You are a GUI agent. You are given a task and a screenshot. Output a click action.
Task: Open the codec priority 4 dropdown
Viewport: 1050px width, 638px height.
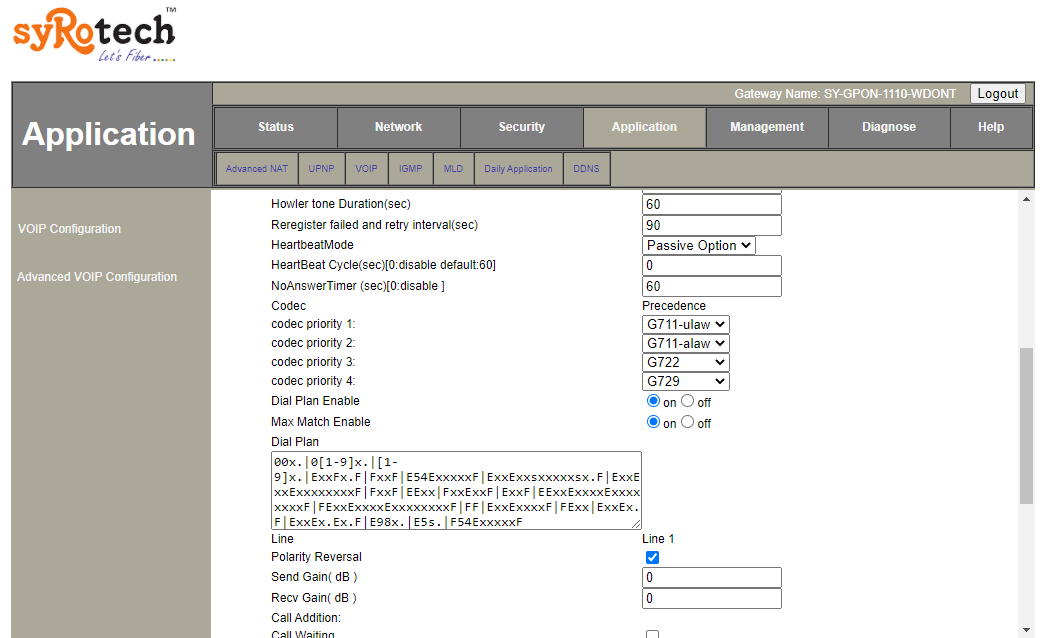(x=685, y=381)
